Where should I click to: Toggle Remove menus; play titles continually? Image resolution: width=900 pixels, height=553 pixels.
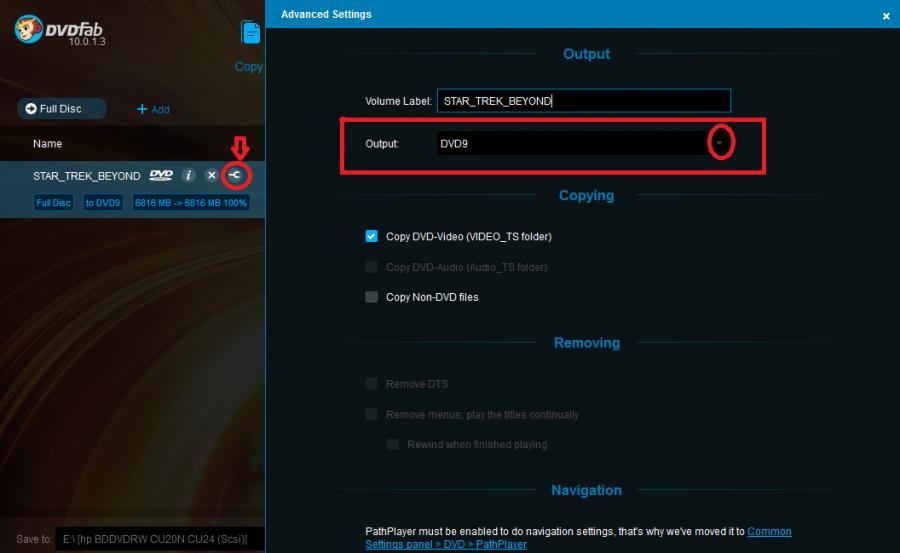pyautogui.click(x=371, y=414)
